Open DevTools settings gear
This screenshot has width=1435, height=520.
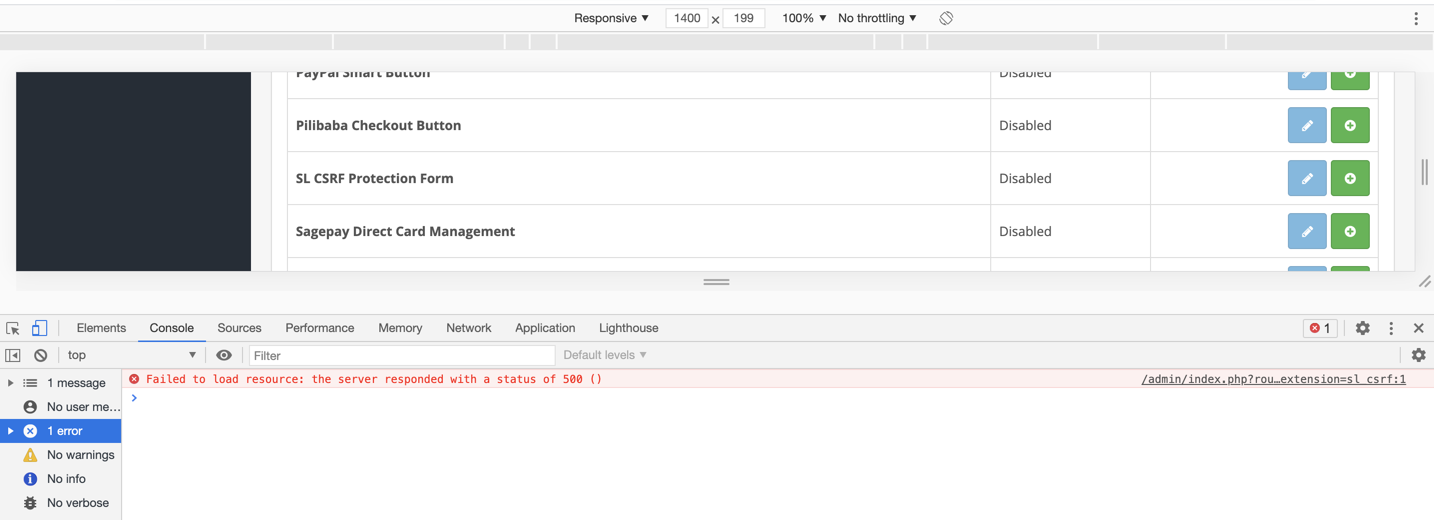[1362, 328]
